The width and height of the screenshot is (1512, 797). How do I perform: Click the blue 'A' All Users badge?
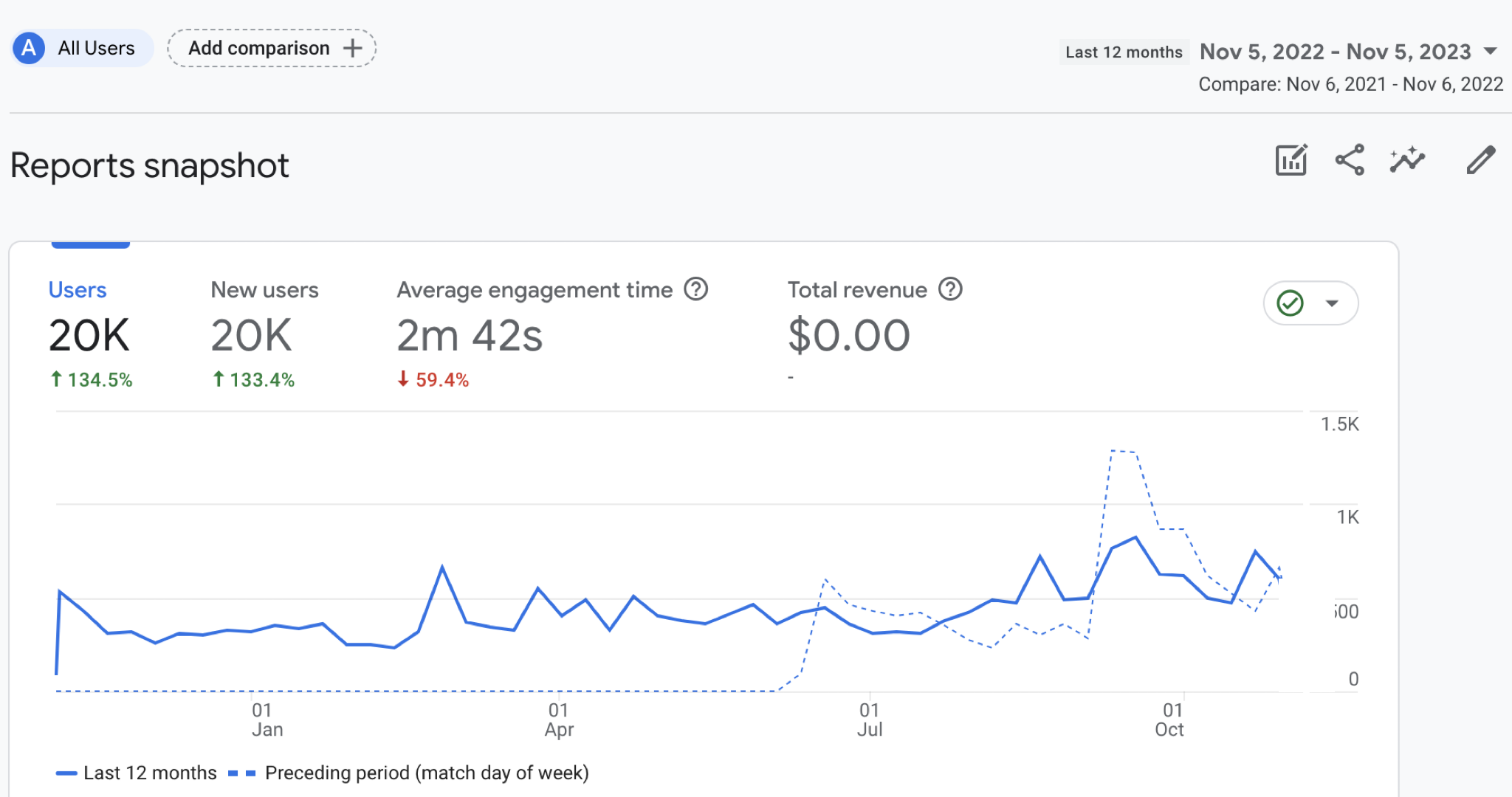point(29,48)
